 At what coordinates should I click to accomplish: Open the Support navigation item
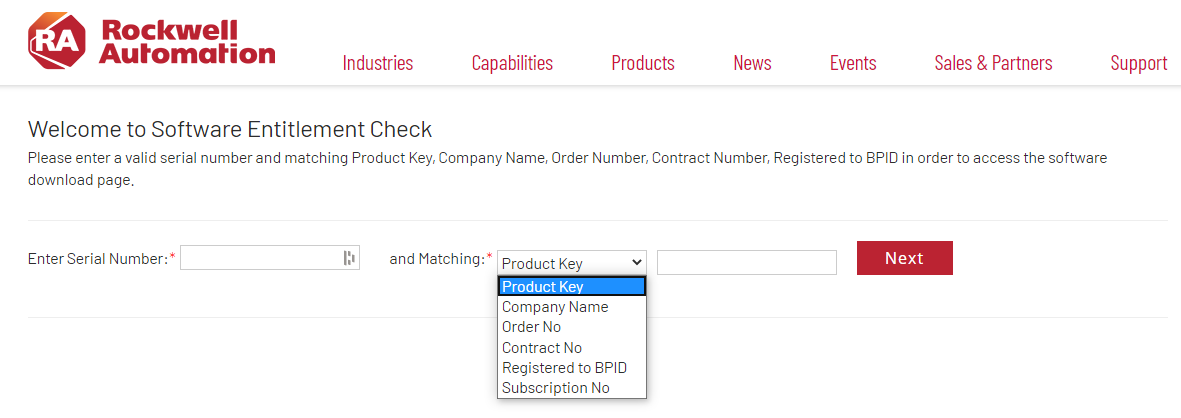pos(1139,63)
